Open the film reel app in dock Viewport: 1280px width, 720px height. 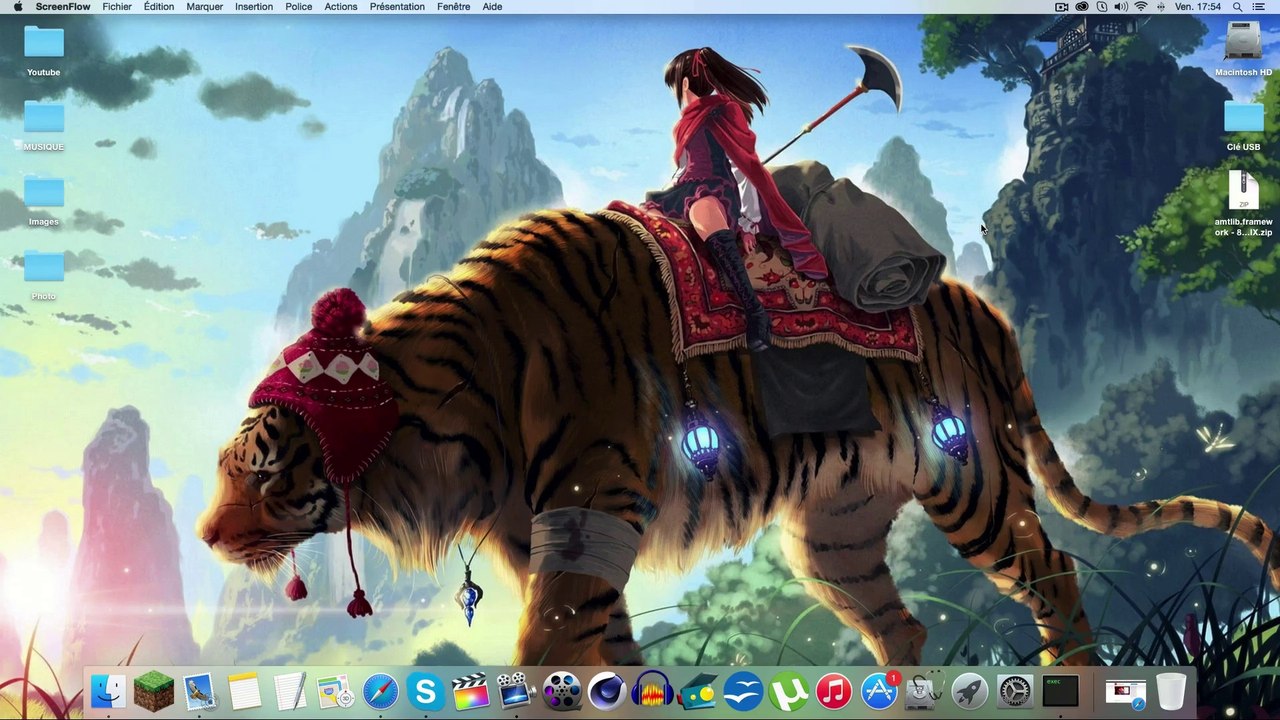click(x=562, y=691)
